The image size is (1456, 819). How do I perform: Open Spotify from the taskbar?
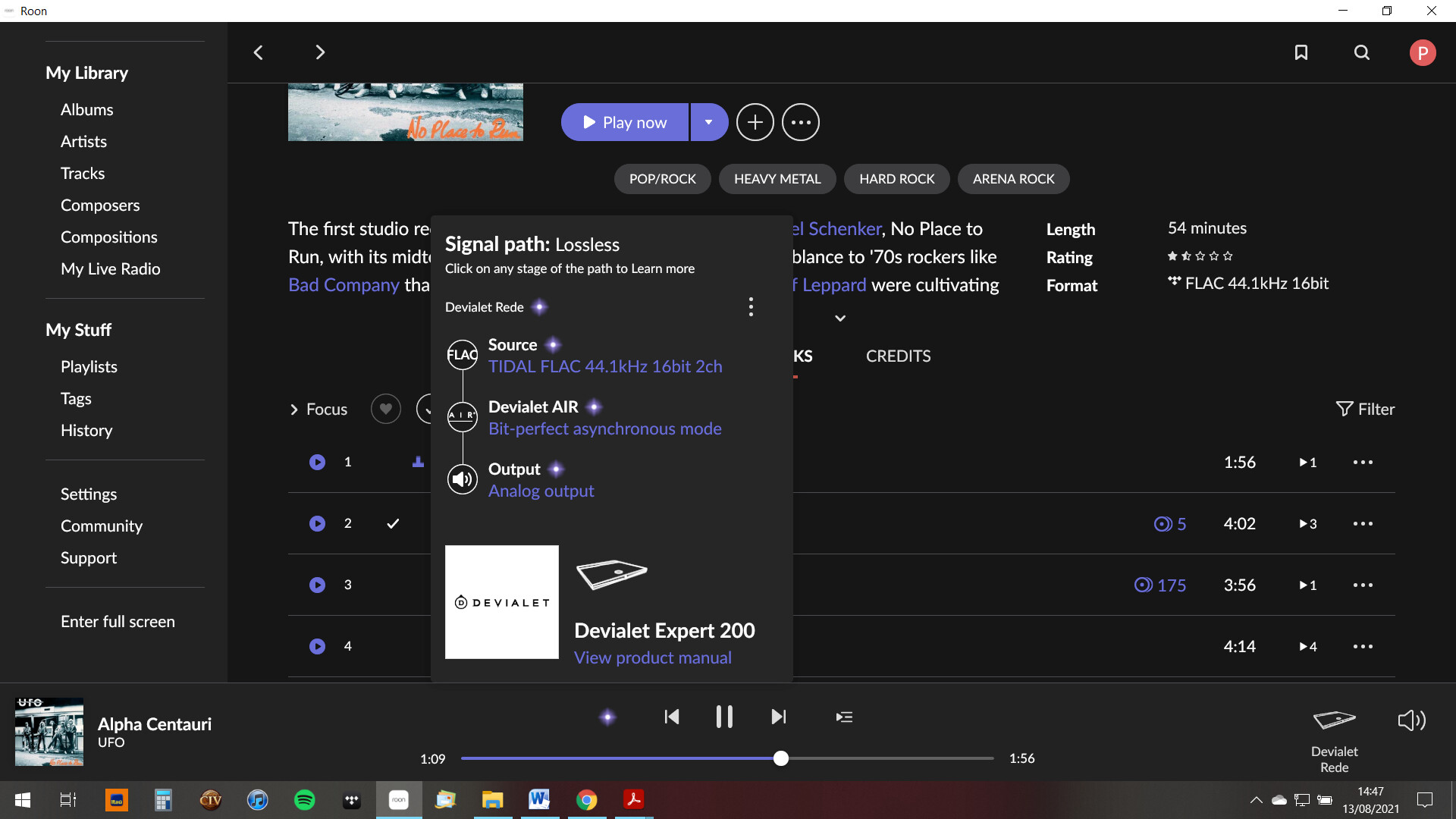click(x=305, y=800)
